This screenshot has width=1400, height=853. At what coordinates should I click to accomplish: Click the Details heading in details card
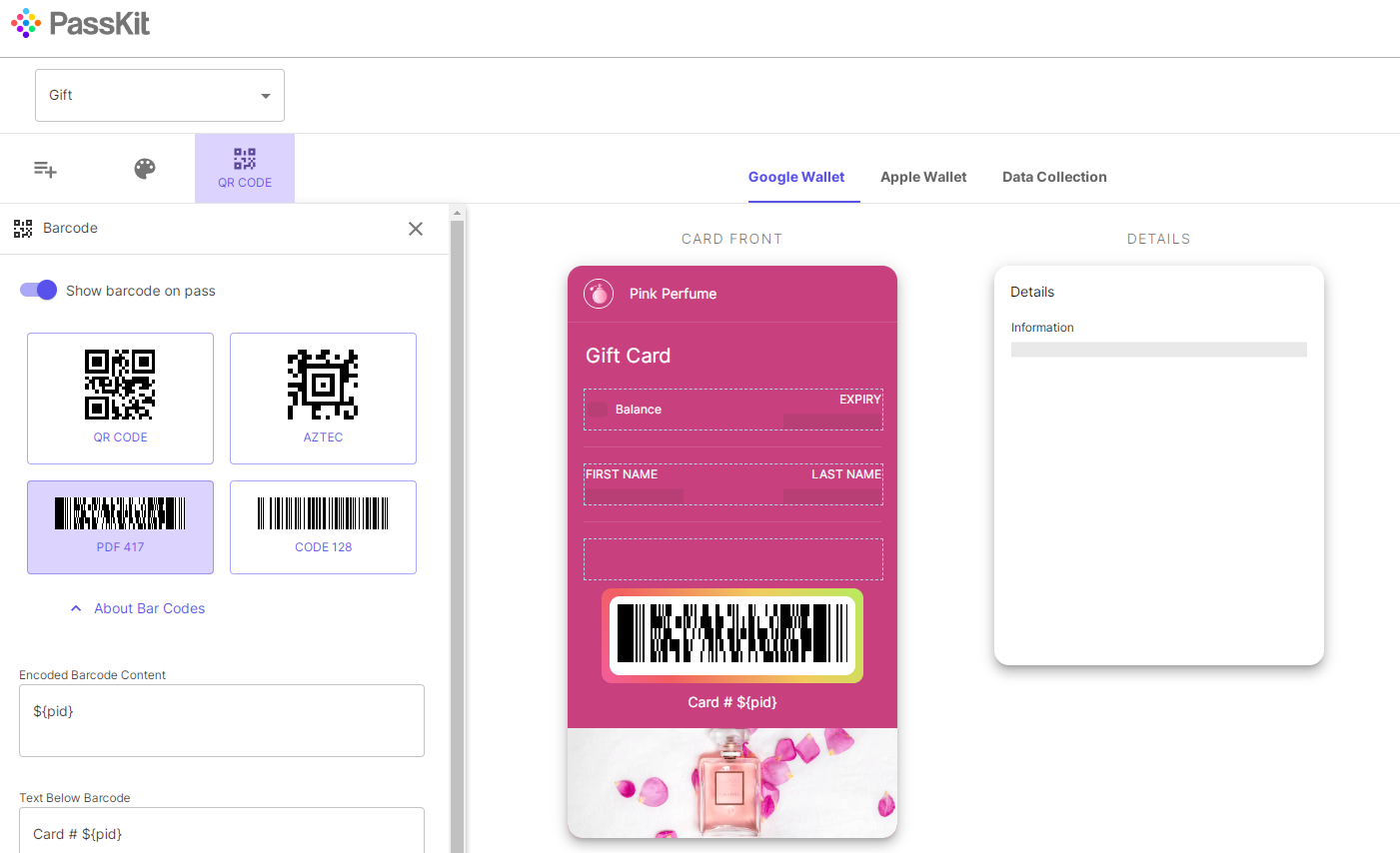(1032, 292)
